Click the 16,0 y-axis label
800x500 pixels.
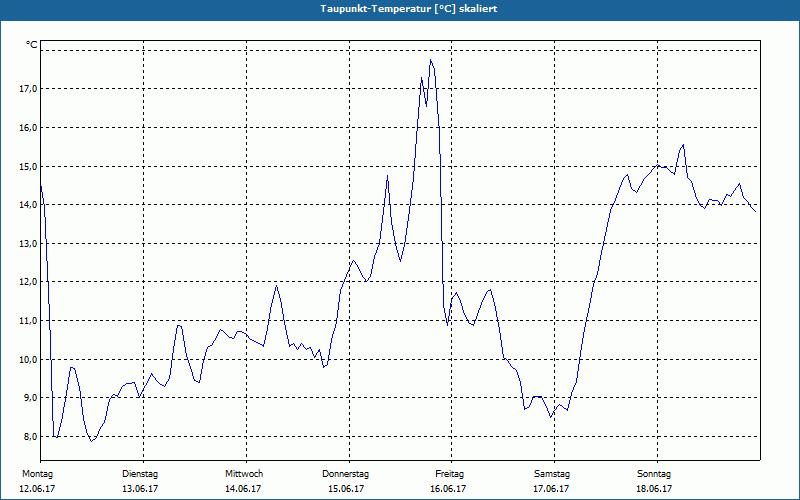pyautogui.click(x=29, y=128)
